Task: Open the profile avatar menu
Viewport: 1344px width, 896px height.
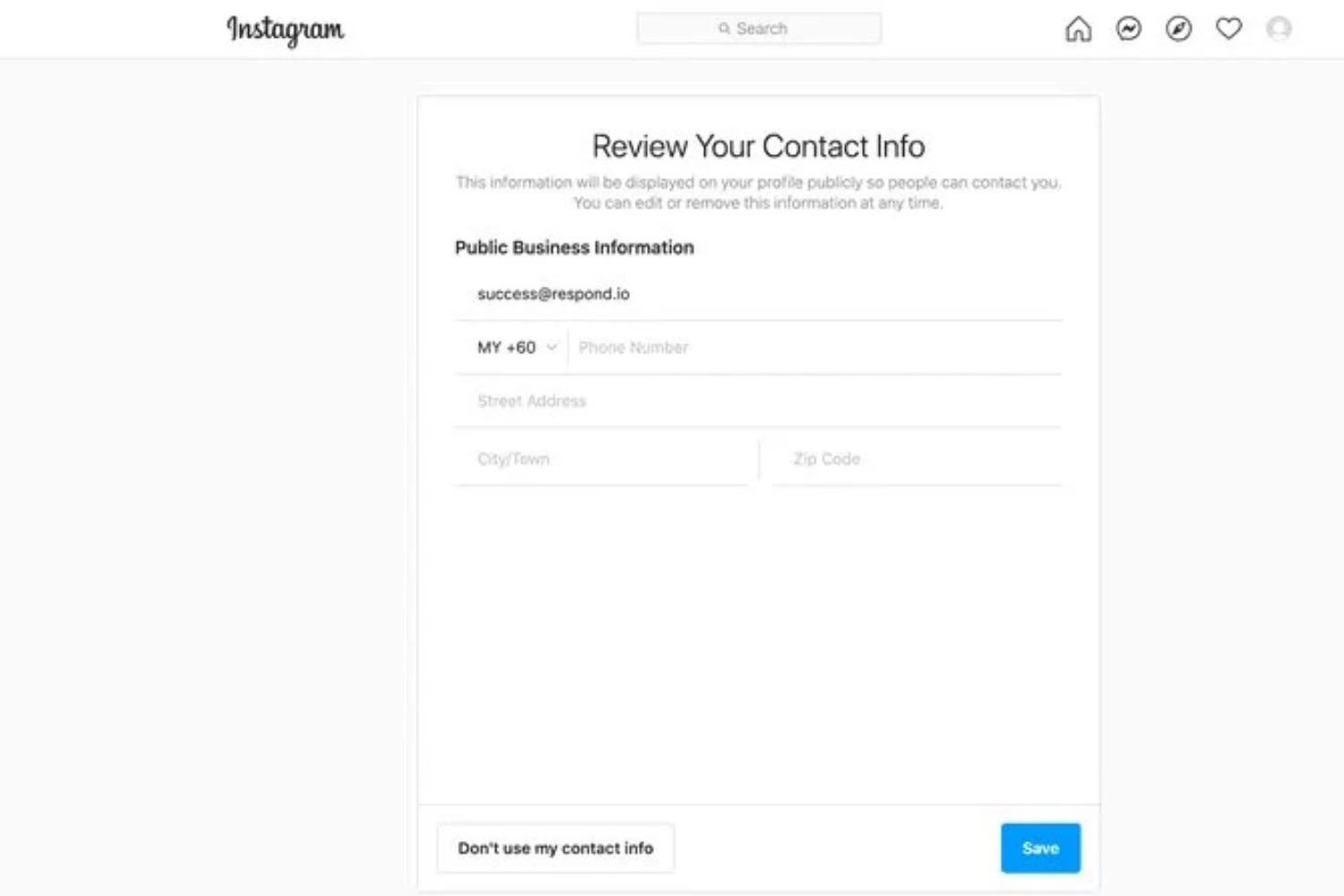Action: [1279, 29]
